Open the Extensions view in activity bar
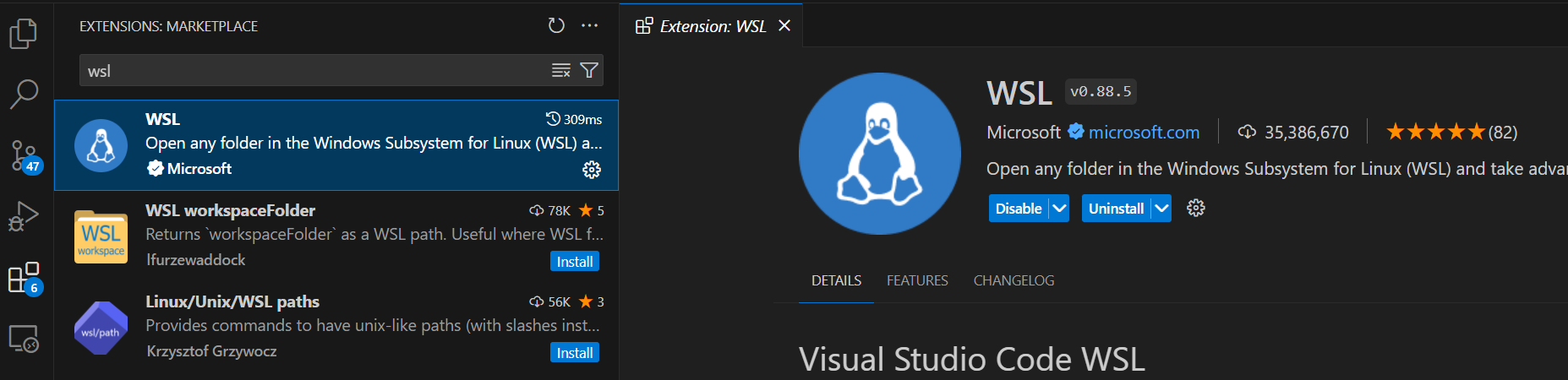Screen dimensions: 1568x380 coord(25,278)
